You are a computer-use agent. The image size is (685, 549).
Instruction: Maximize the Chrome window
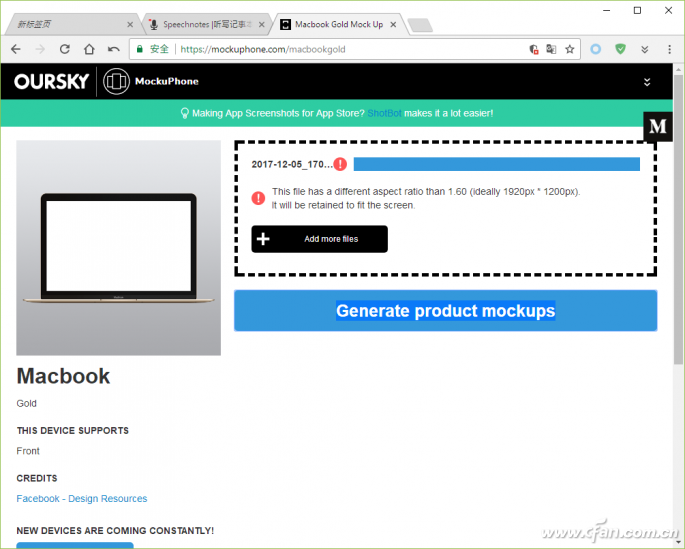click(x=637, y=10)
